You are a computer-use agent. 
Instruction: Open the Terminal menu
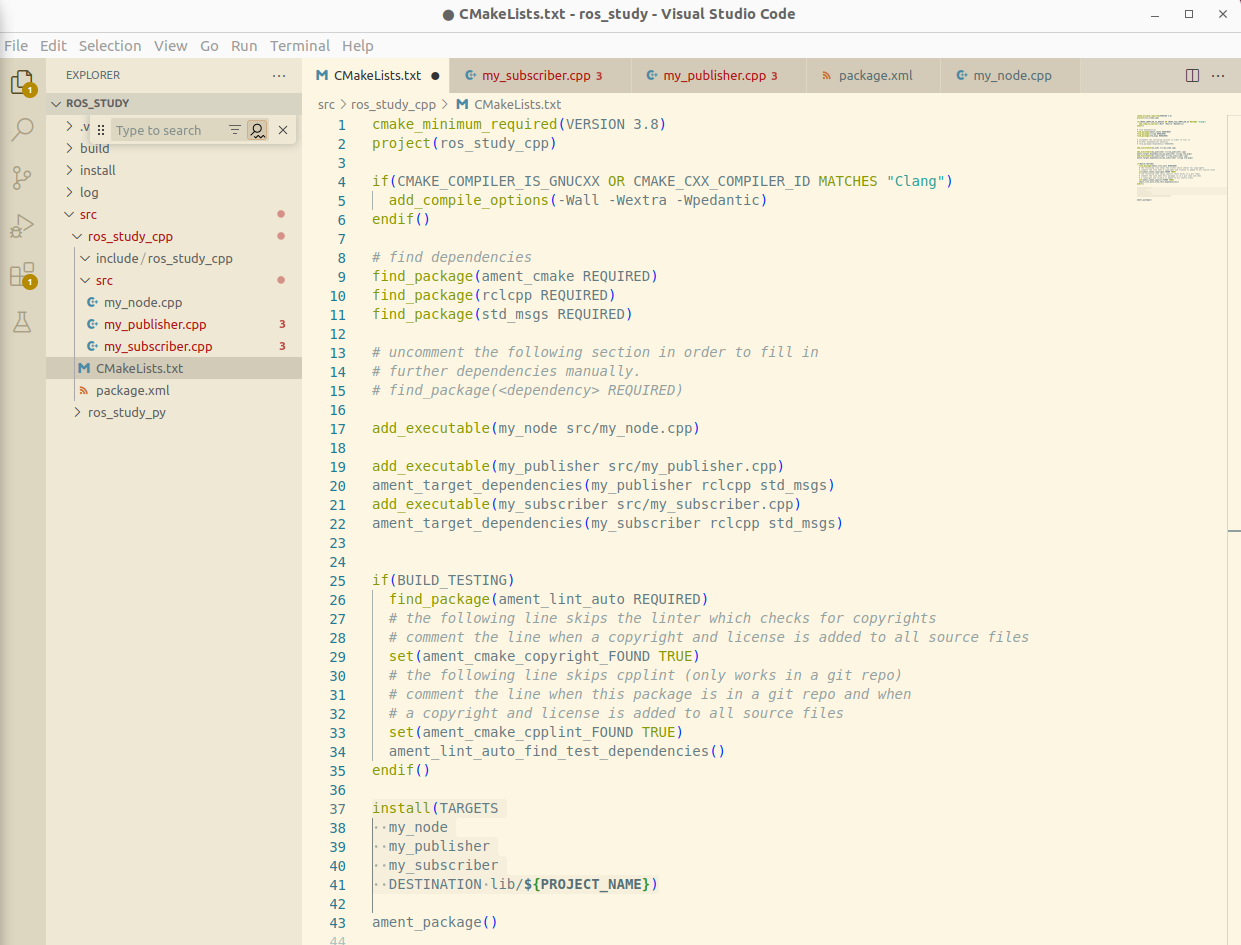click(300, 45)
